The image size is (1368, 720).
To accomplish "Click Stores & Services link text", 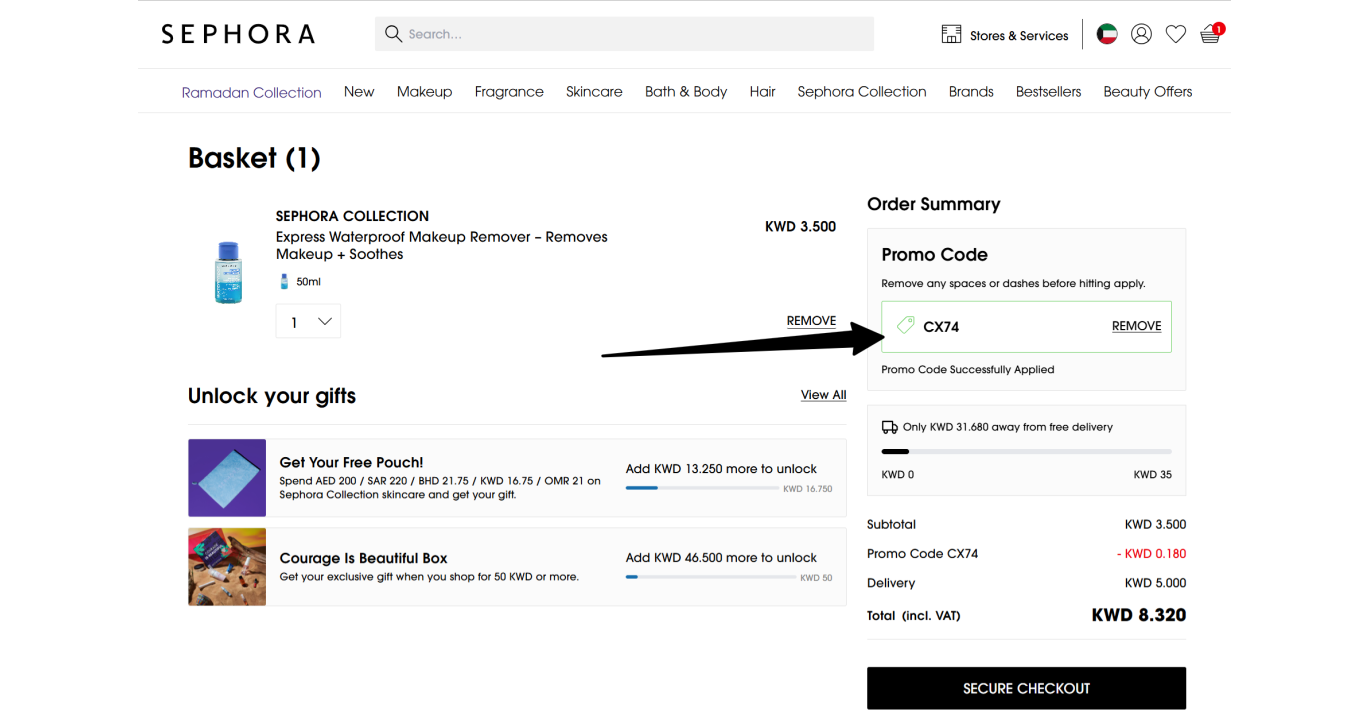I will pyautogui.click(x=1019, y=35).
